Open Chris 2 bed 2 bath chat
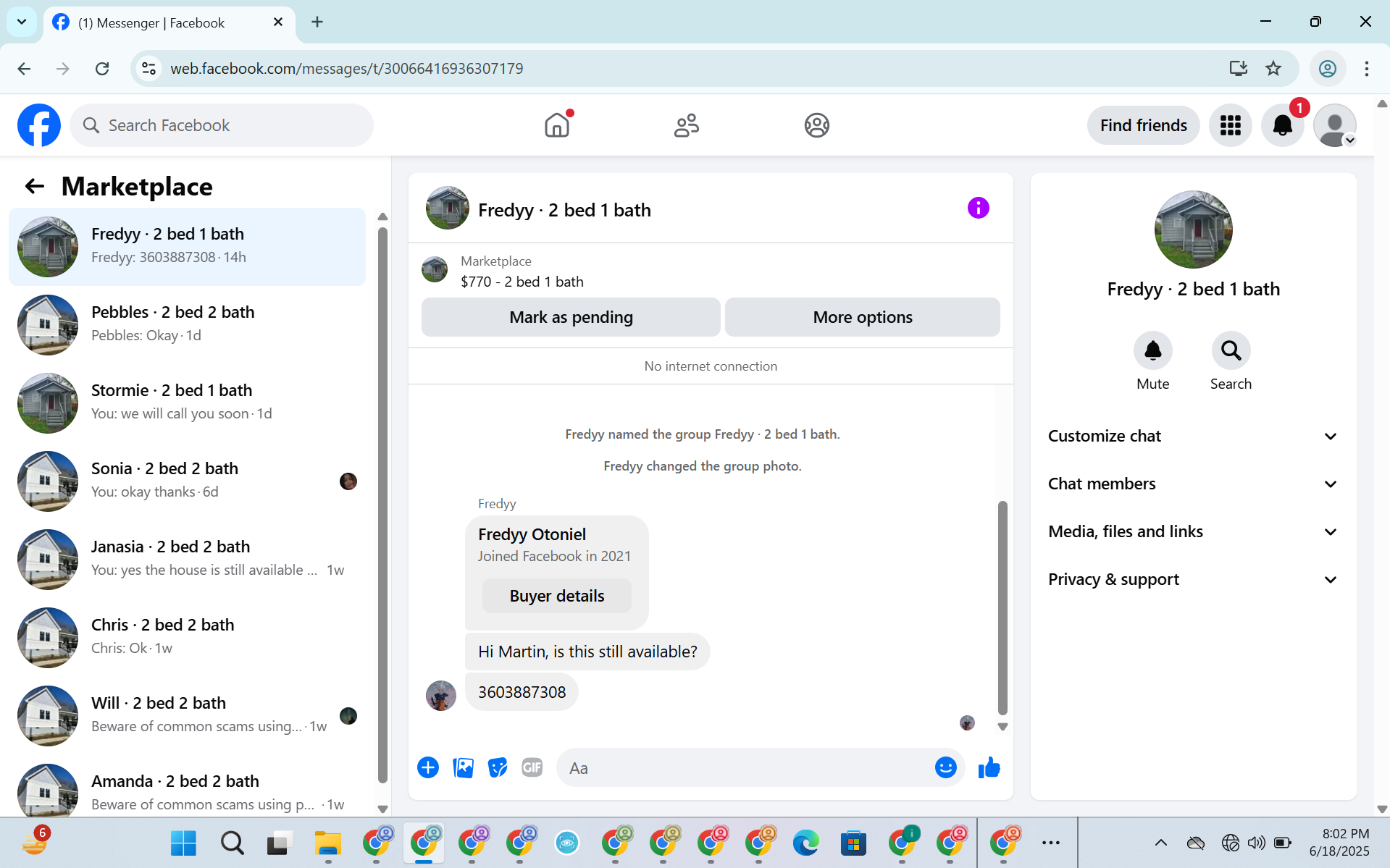1390x868 pixels. pos(187,638)
